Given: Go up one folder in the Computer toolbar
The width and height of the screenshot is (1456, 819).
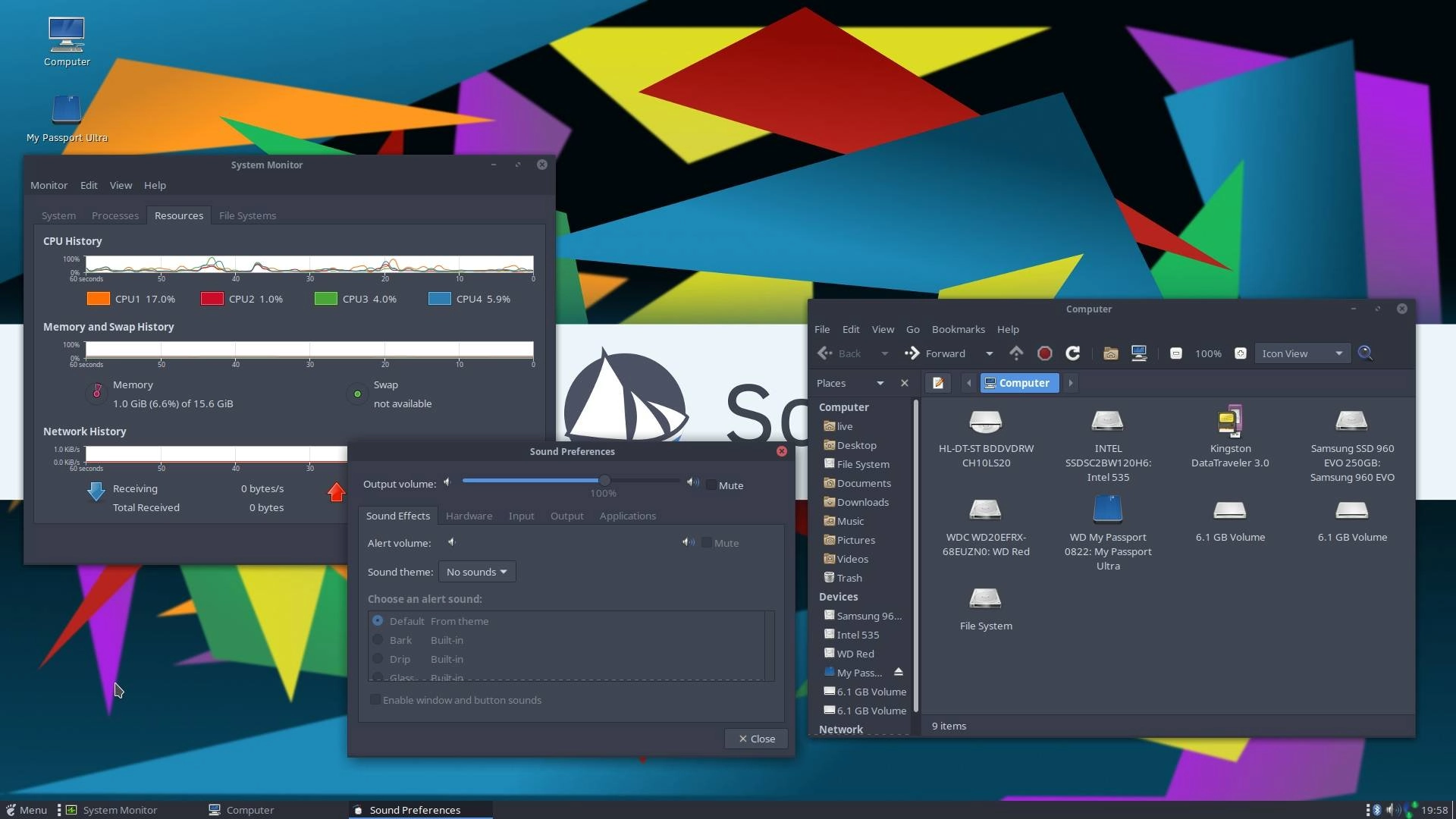Looking at the screenshot, I should [1016, 353].
